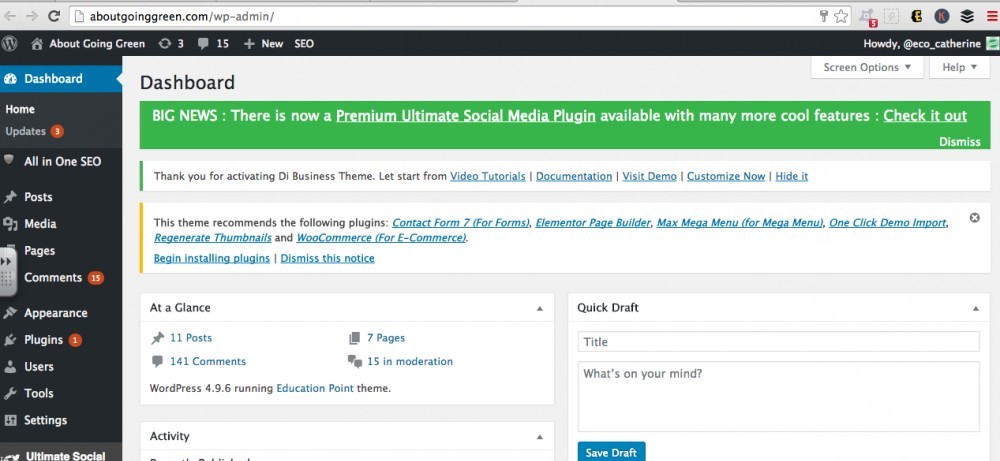Screen dimensions: 1000x461
Task: Click the Posts pushpin icon in sidebar
Action: 10,197
